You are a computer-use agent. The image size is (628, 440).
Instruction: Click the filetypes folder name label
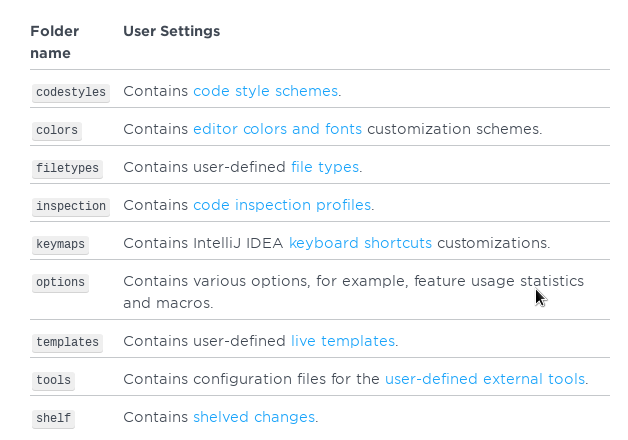pos(67,168)
